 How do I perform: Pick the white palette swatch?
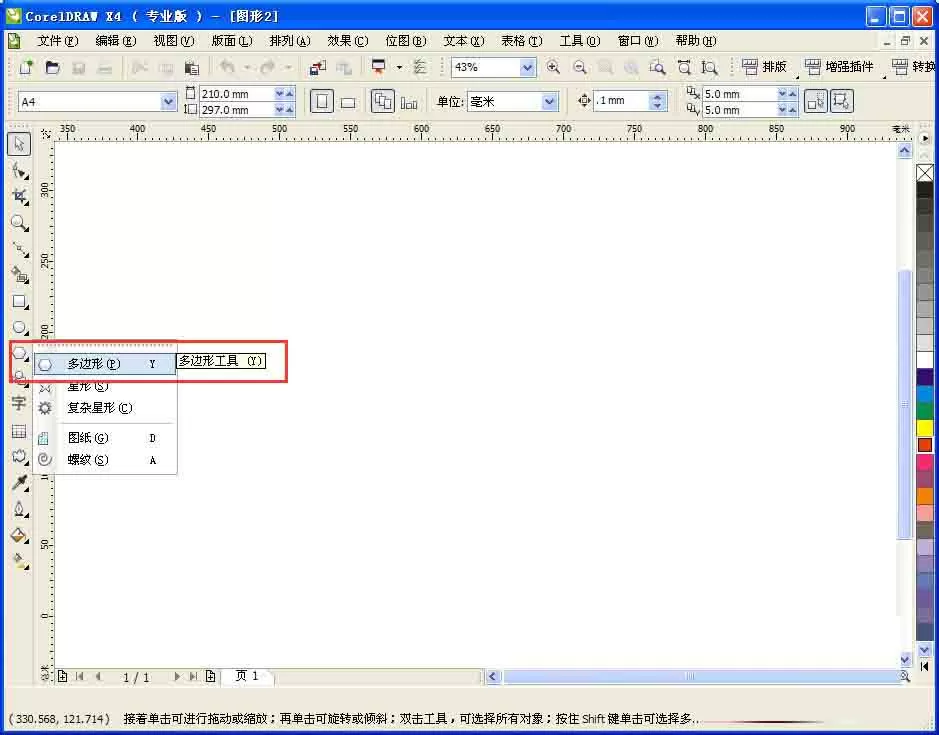(925, 359)
